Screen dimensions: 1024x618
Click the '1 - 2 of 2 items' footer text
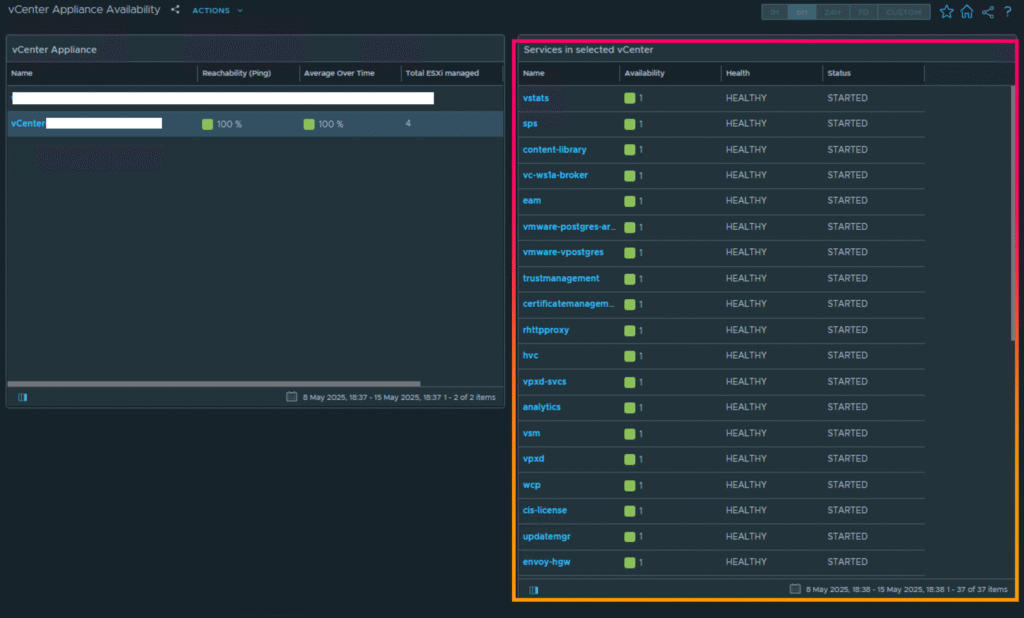(469, 397)
